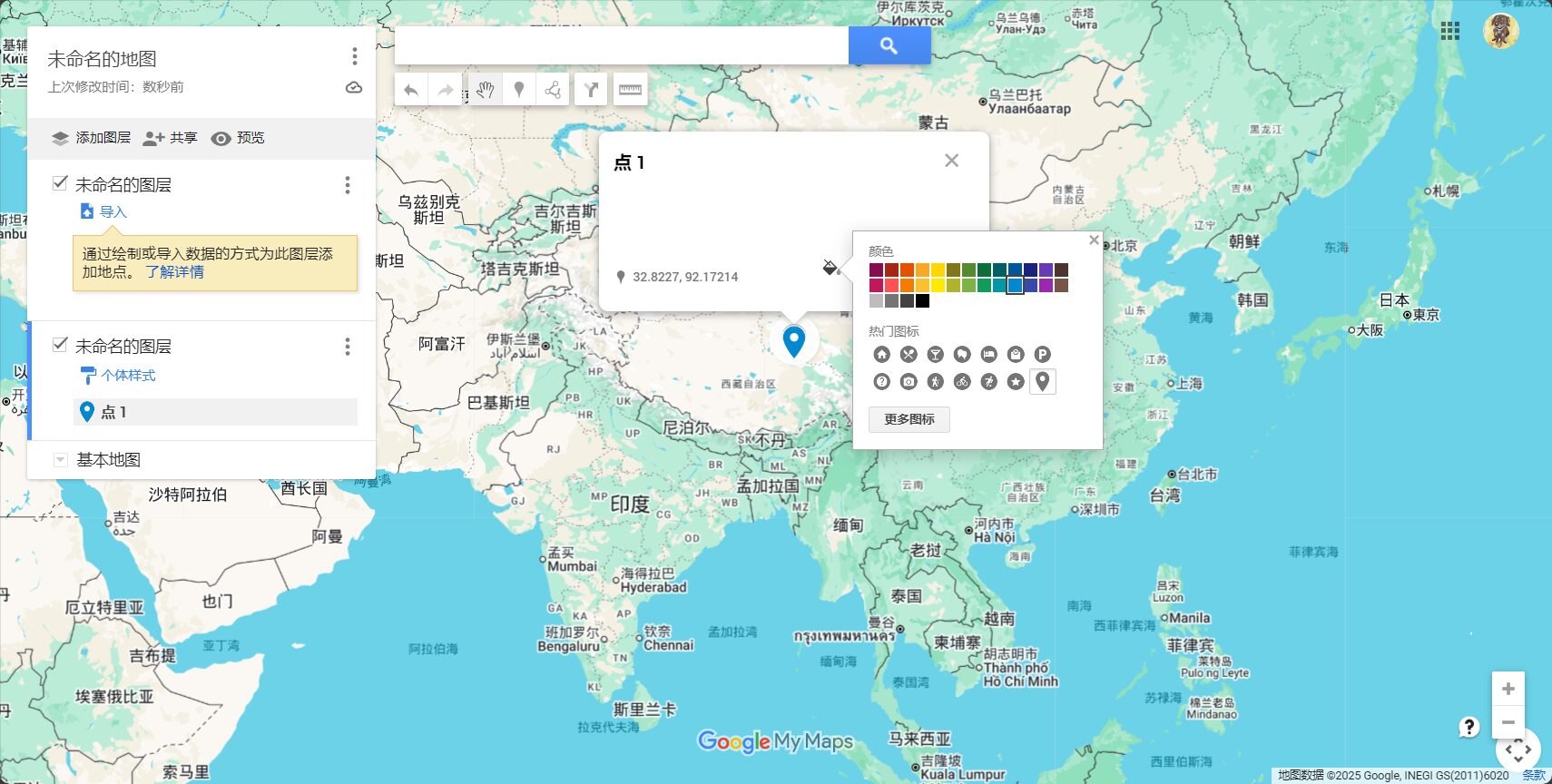The image size is (1552, 784).
Task: Click 添加图层 to add a layer
Action: [91, 138]
